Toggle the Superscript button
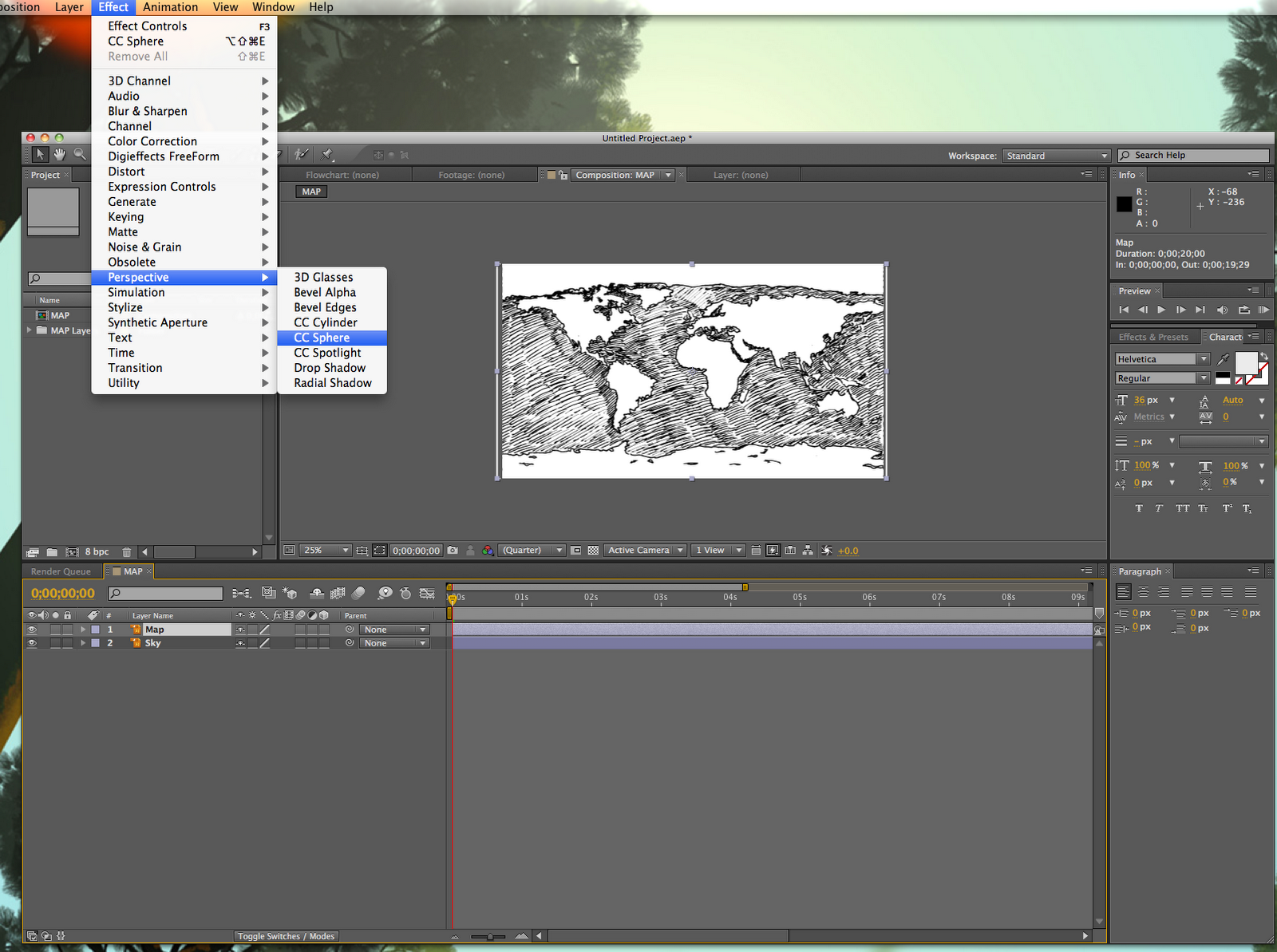The image size is (1277, 952). (x=1227, y=508)
